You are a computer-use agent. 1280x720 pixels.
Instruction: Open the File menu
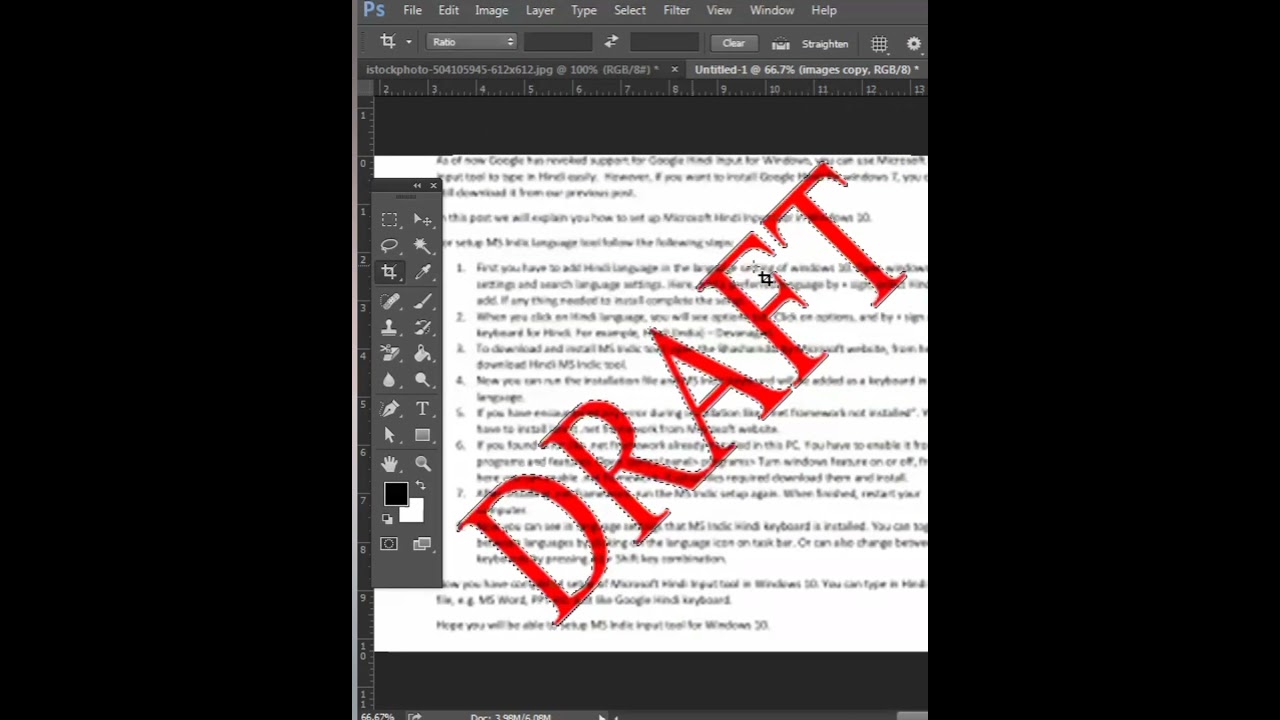click(x=412, y=10)
